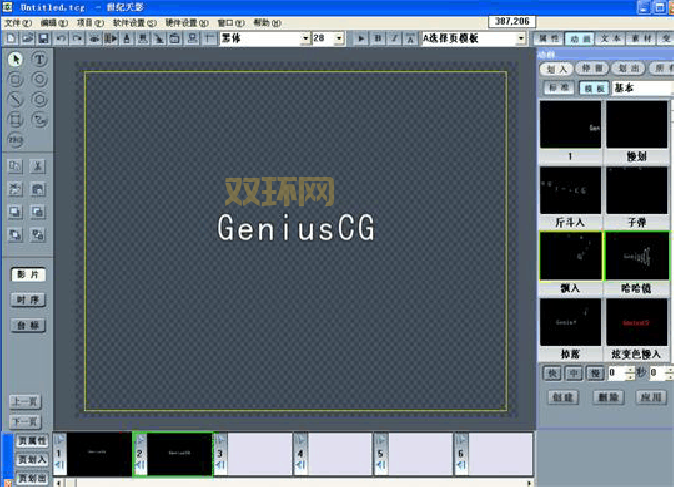Click the 基本 category field

point(642,88)
